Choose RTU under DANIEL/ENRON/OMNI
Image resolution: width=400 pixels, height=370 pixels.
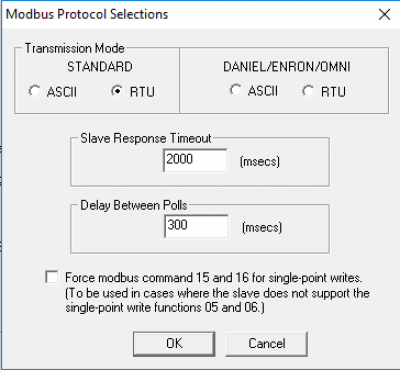tap(308, 91)
